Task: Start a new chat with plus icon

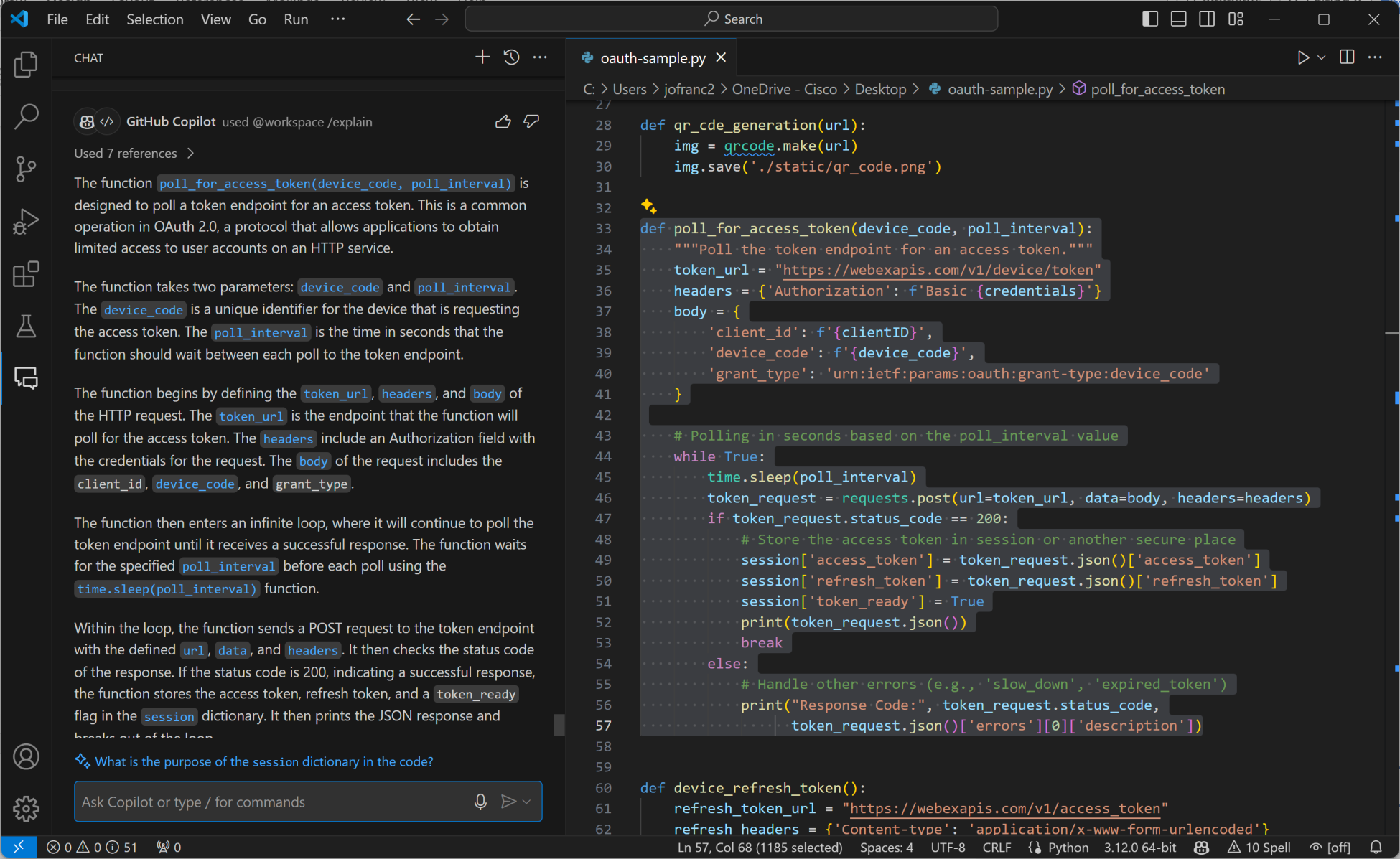Action: (x=482, y=57)
